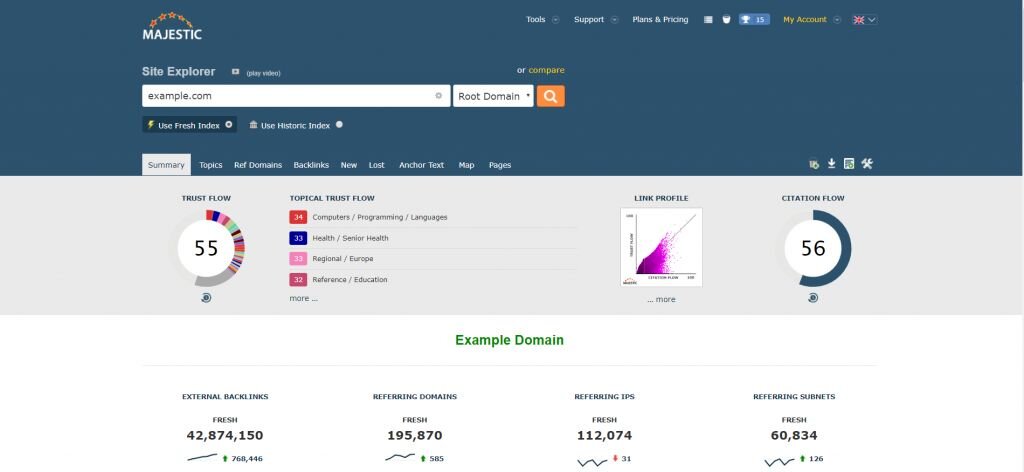Click the Example Domain heading
Image resolution: width=1024 pixels, height=472 pixels.
[509, 340]
